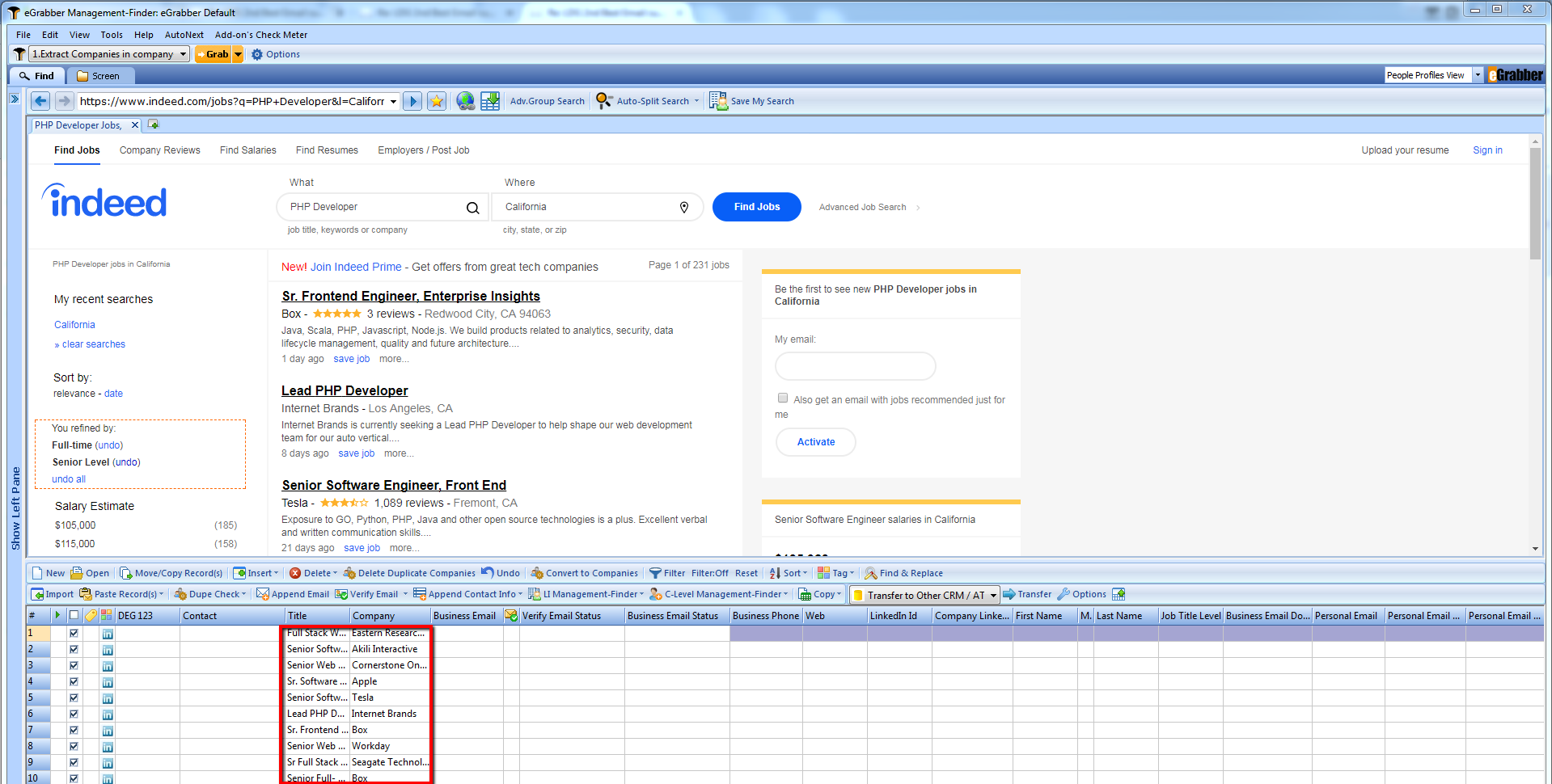Switch to the Find tab
The width and height of the screenshot is (1552, 784).
37,76
